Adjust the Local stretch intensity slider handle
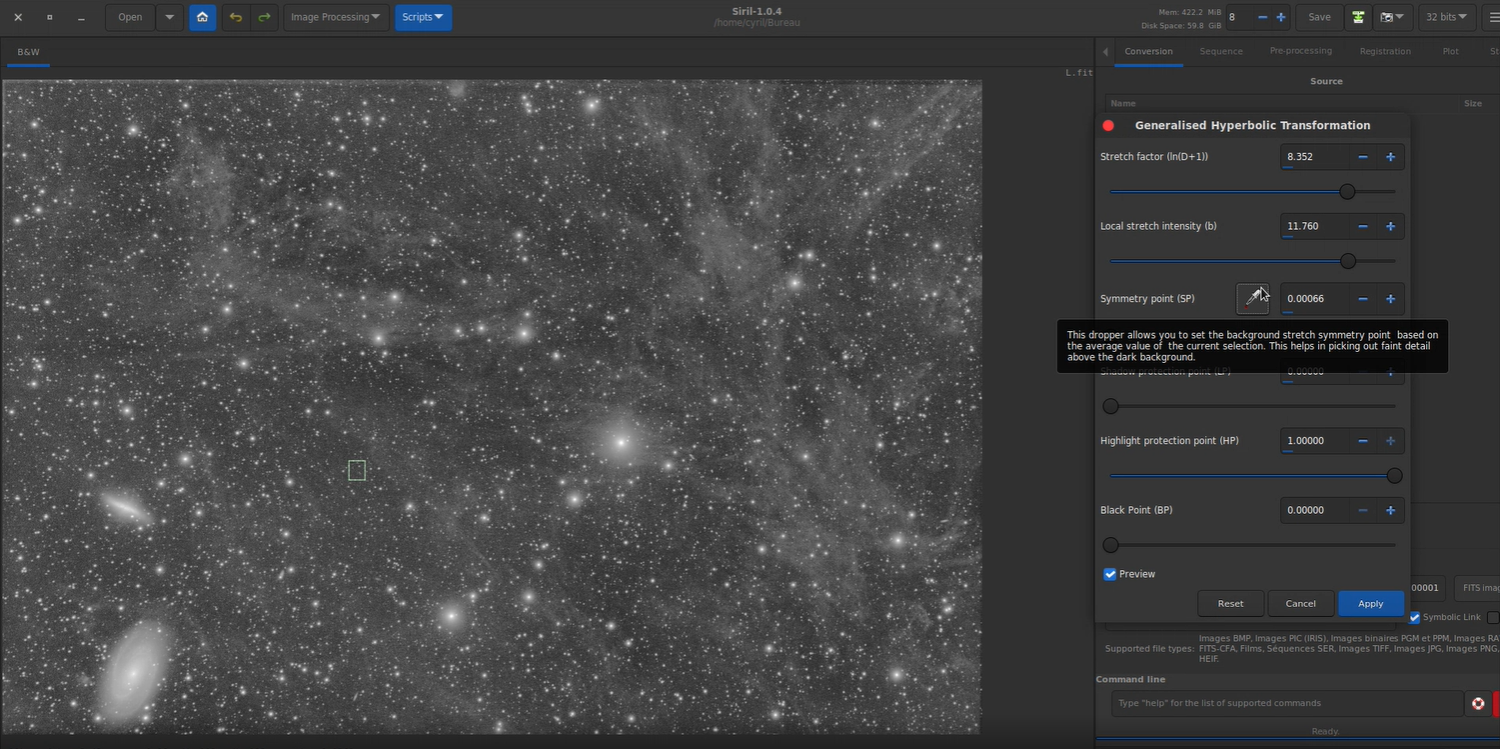Viewport: 1500px width, 749px height. tap(1348, 261)
